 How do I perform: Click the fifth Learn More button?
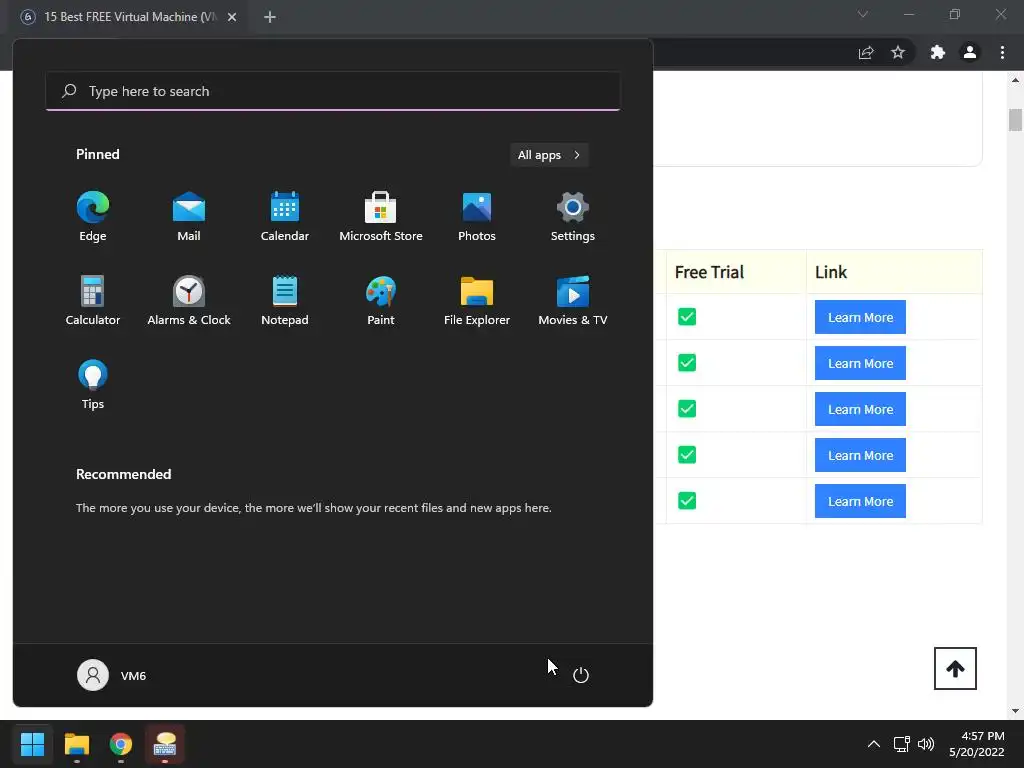860,502
